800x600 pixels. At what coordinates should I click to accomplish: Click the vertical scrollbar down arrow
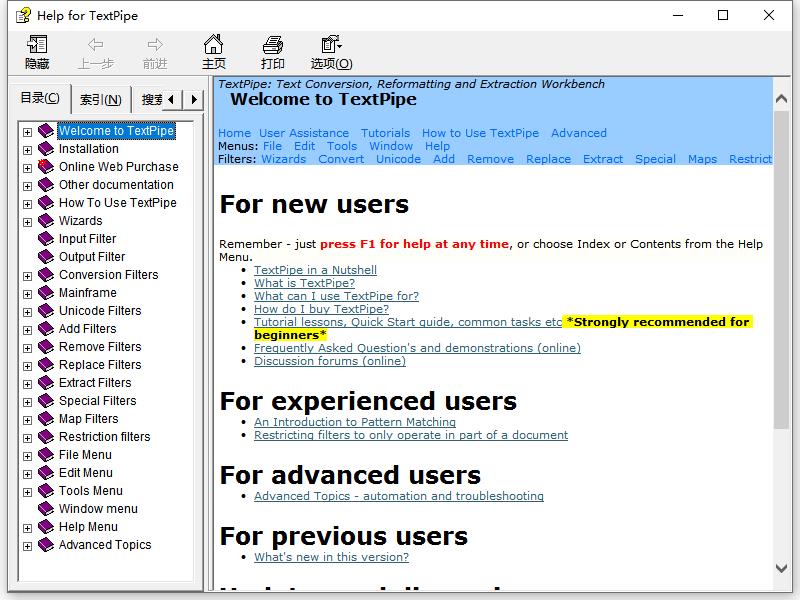click(783, 568)
